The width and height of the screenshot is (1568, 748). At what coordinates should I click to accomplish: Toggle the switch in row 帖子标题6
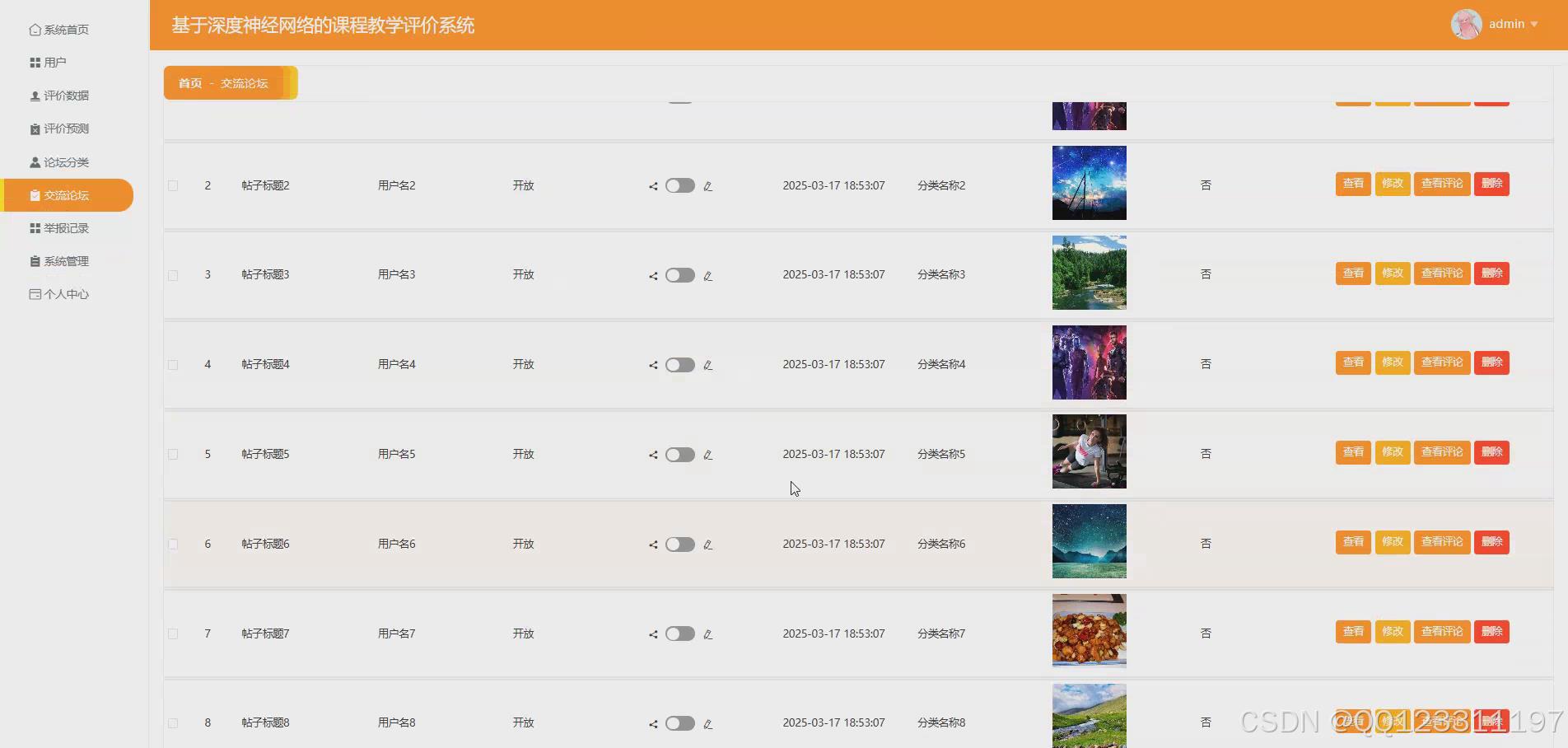point(680,545)
